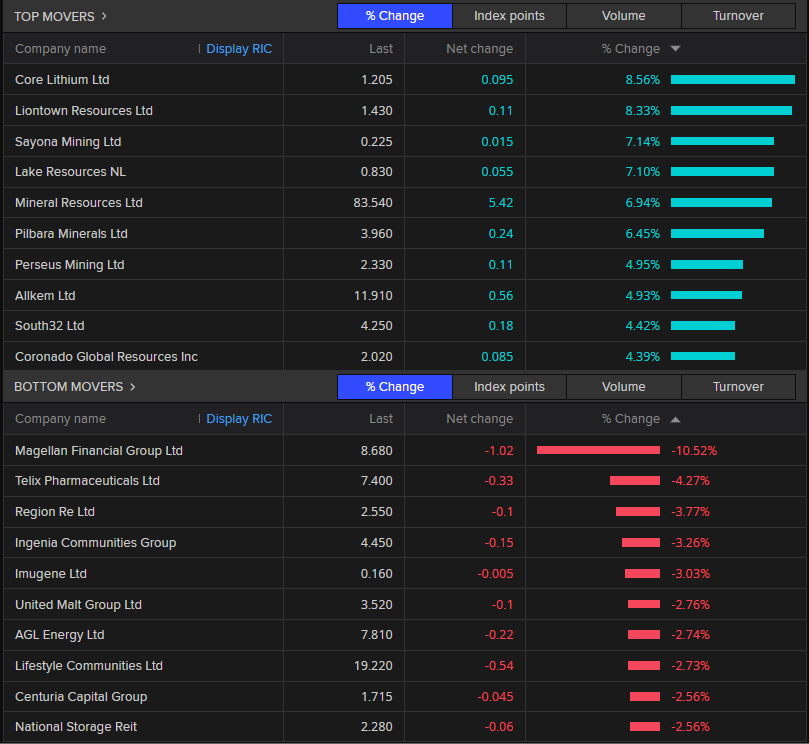Open Coronado Global Resources Inc

tap(106, 357)
